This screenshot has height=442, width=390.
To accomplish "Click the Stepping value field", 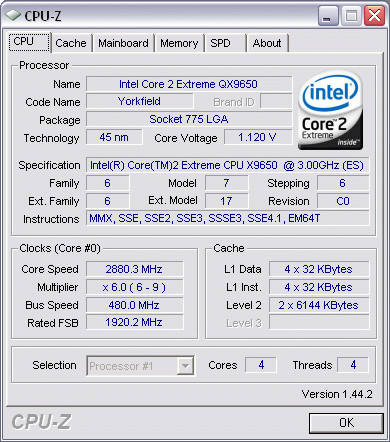I will (x=343, y=183).
